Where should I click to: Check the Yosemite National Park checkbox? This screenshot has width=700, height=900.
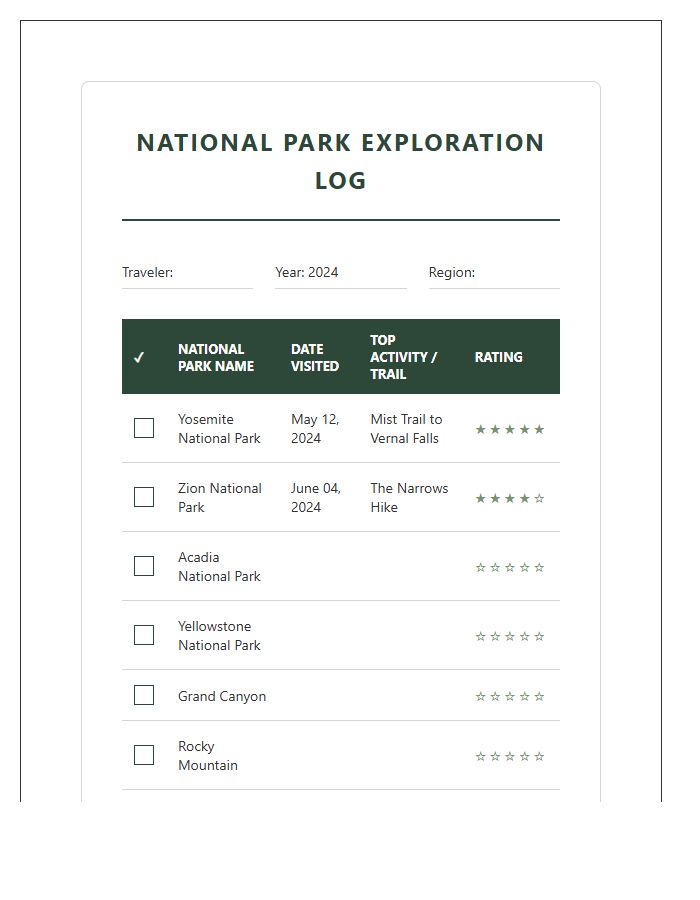[143, 428]
